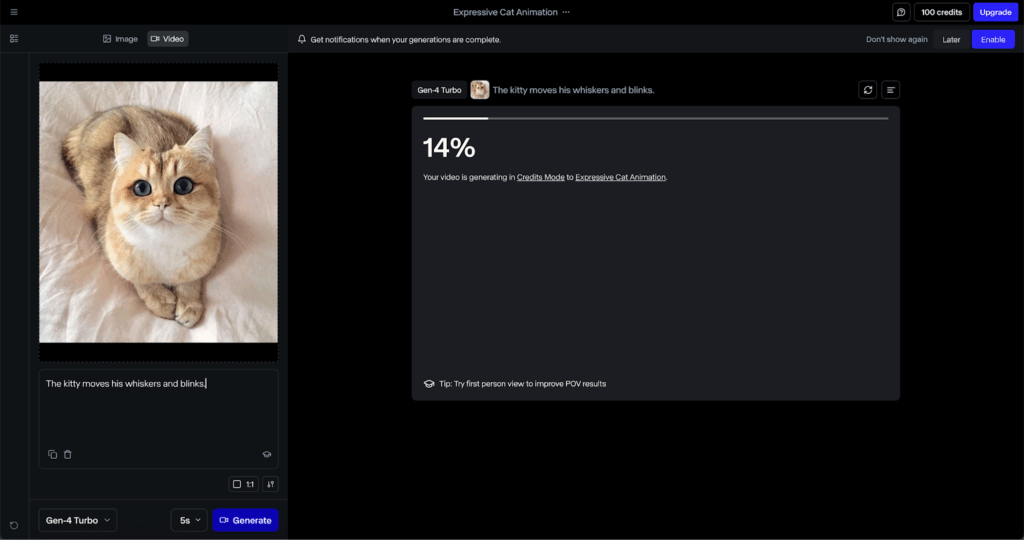Click the first person view tip text
1024x540 pixels.
click(522, 384)
